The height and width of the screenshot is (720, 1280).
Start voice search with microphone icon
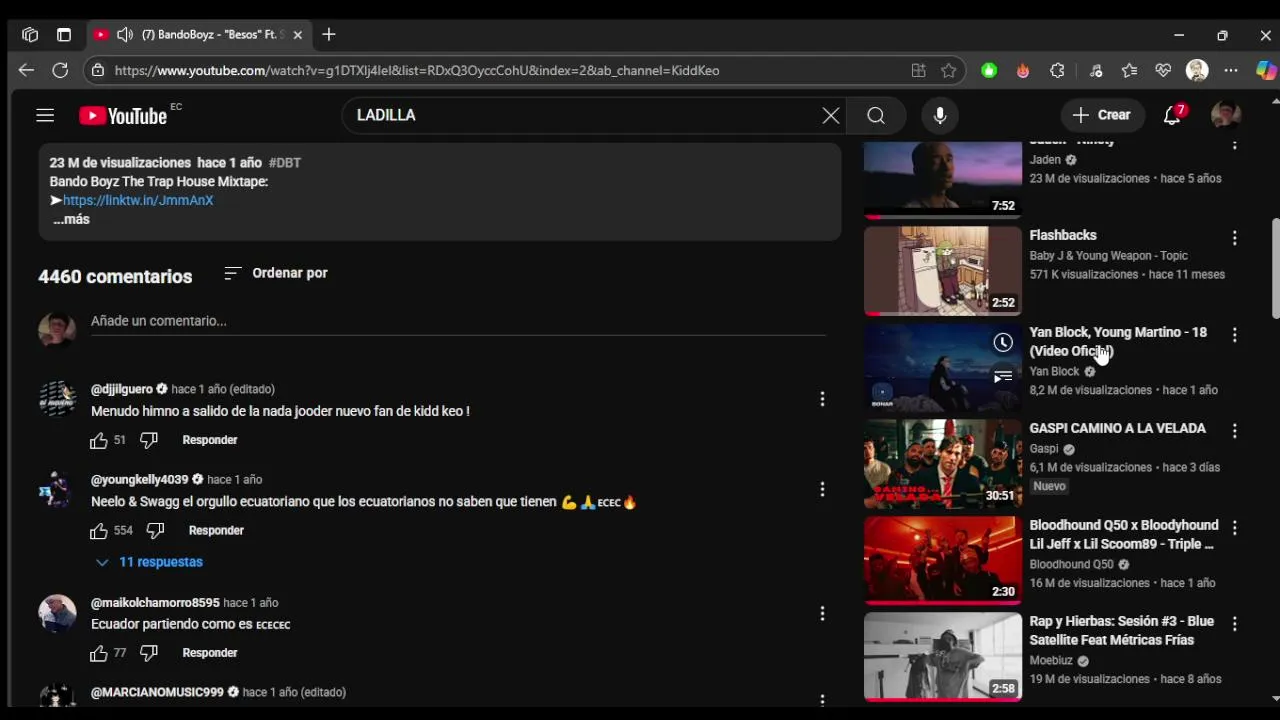(x=940, y=115)
